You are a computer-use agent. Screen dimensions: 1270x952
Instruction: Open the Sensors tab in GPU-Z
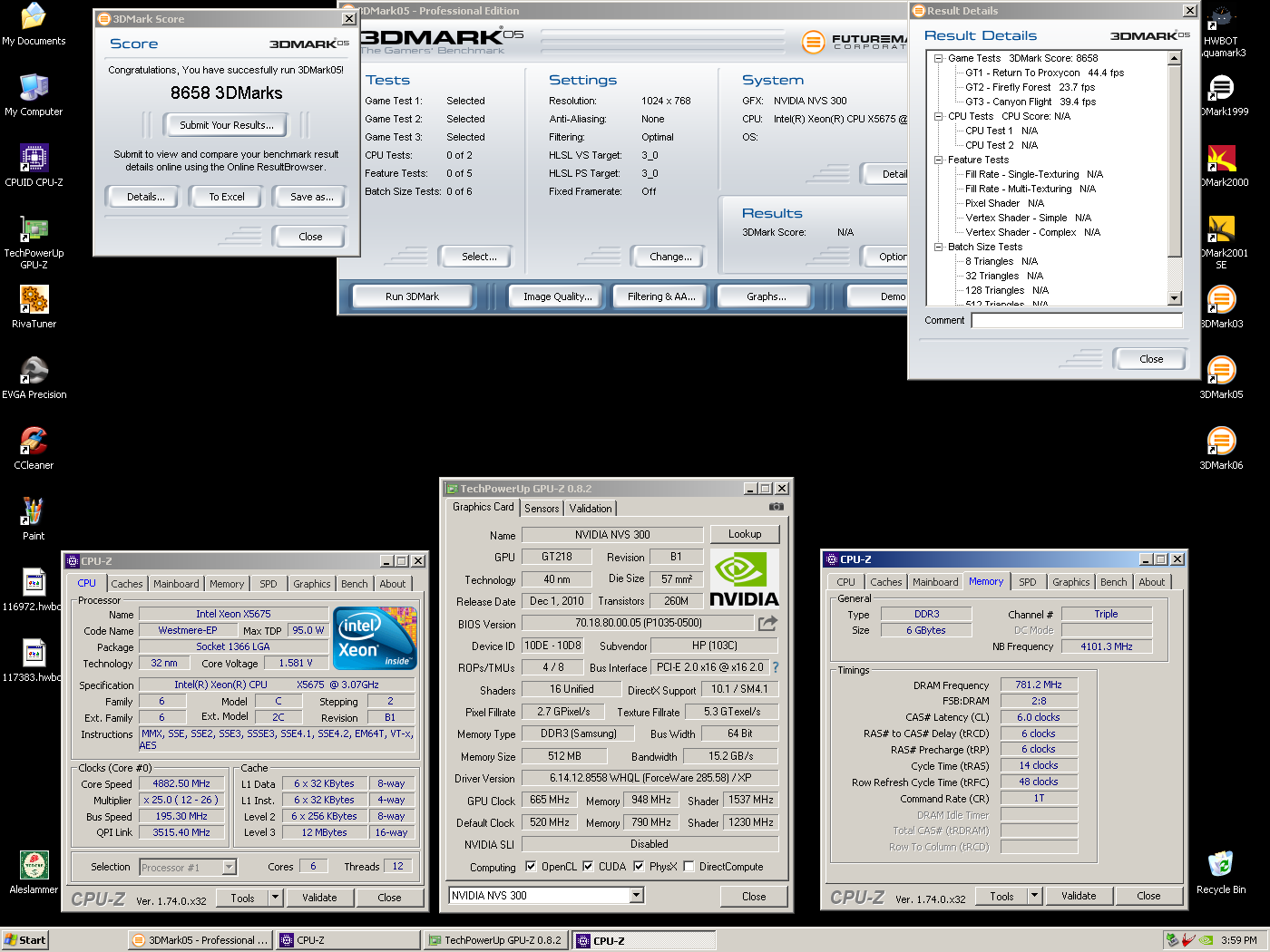tap(542, 509)
